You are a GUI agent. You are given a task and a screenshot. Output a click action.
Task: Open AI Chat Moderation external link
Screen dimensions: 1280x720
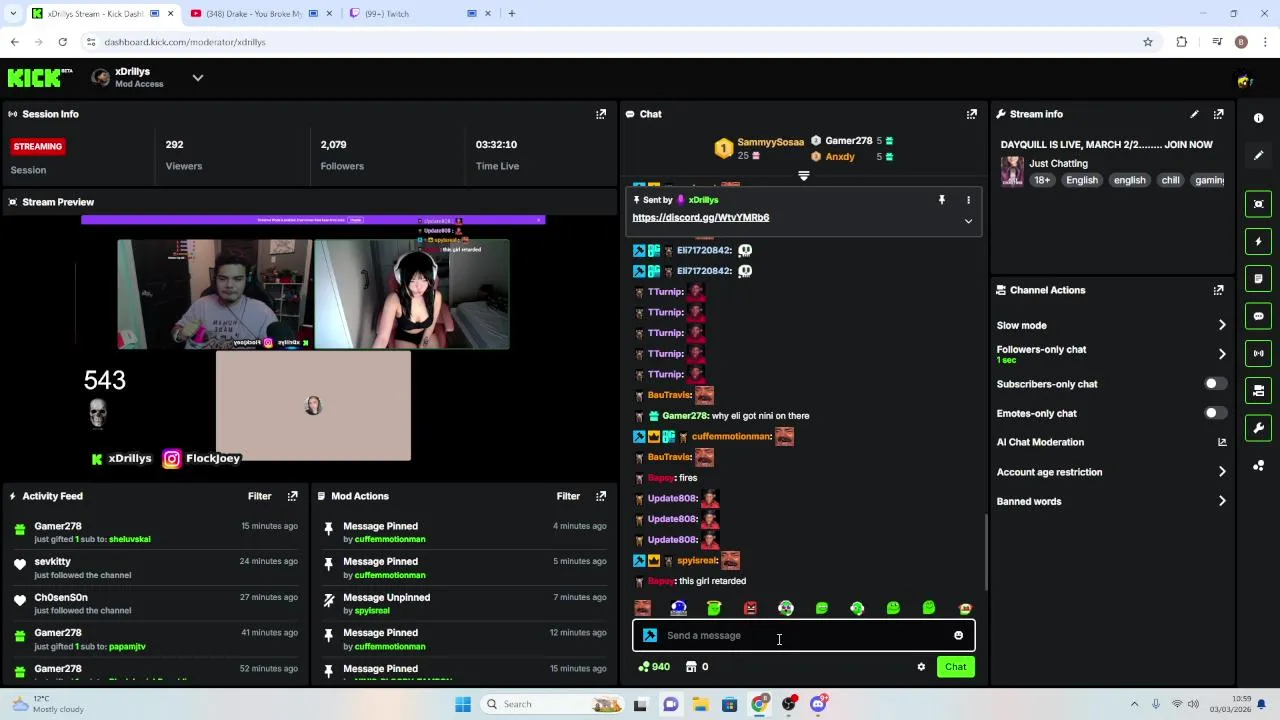tap(1222, 442)
